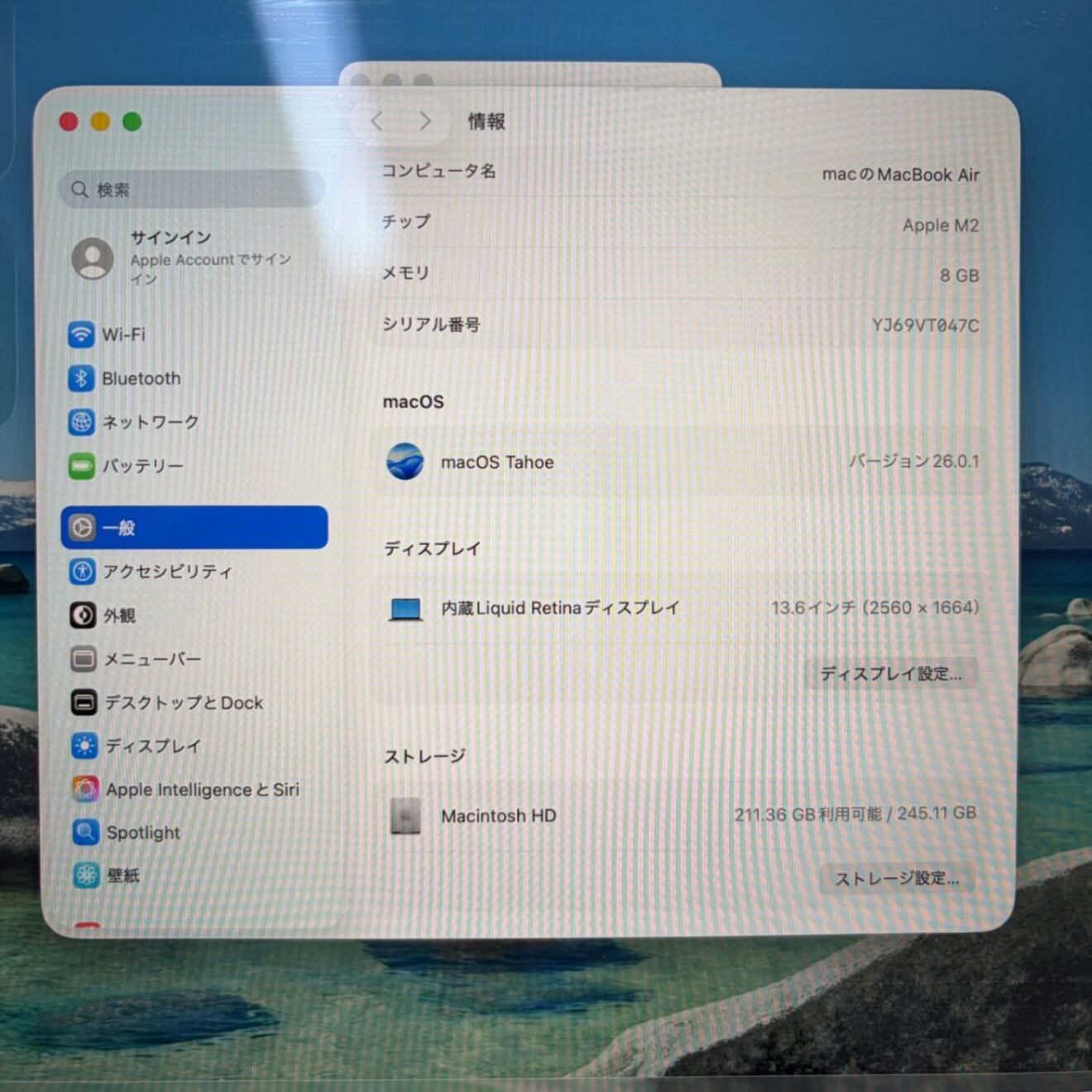
Task: Click the macOS Tahoe logo icon
Action: [x=405, y=462]
